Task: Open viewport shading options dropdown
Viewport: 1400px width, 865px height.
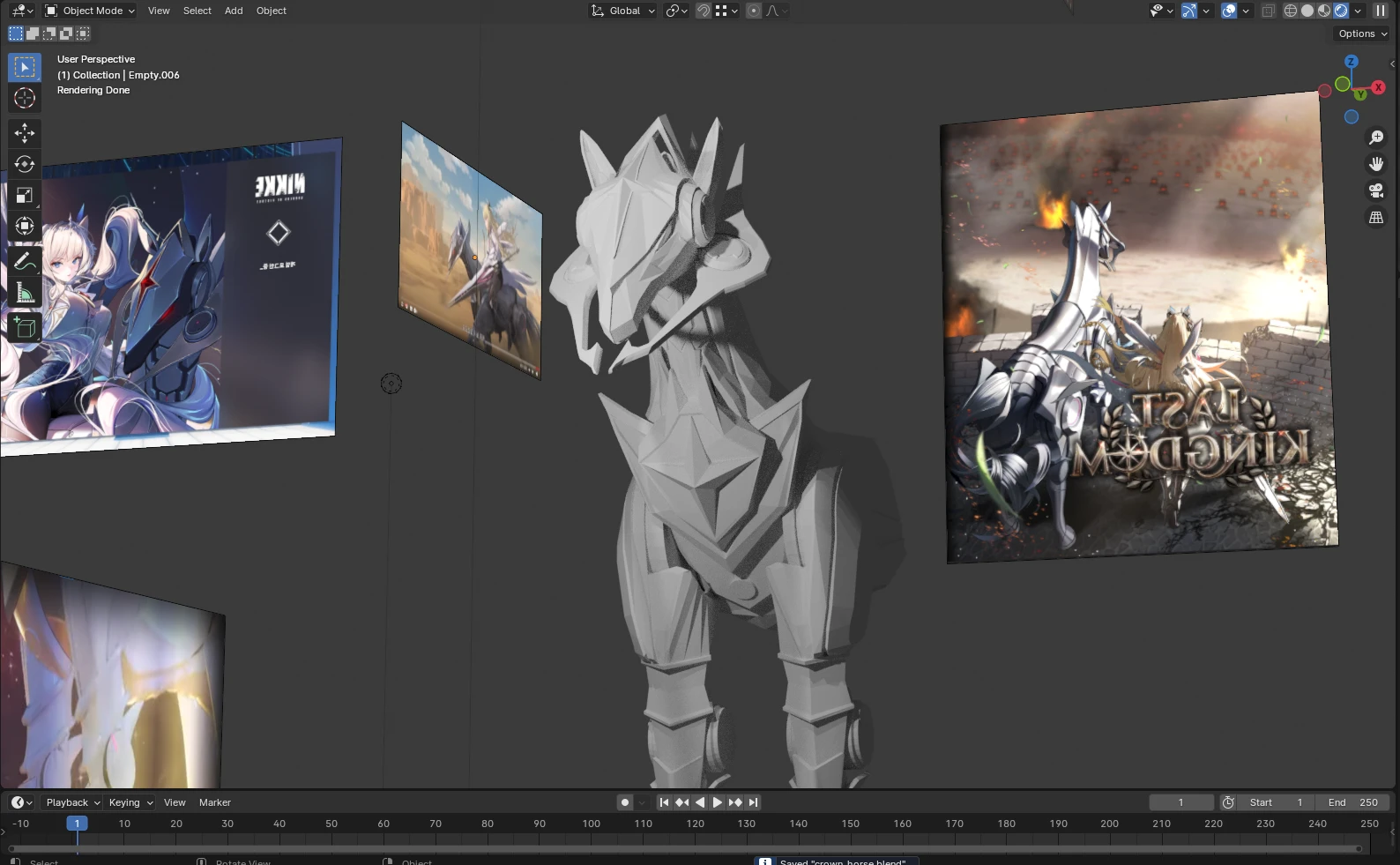Action: coord(1358,11)
